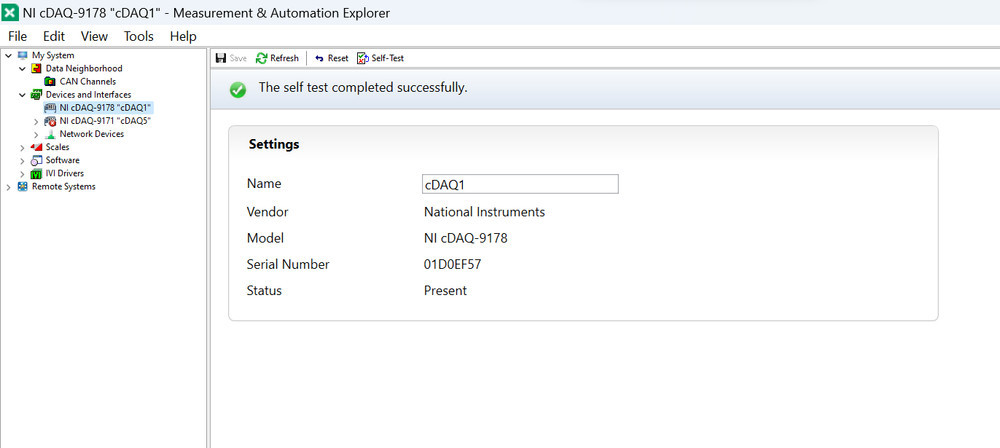
Task: Click the status value Present
Action: pos(445,290)
